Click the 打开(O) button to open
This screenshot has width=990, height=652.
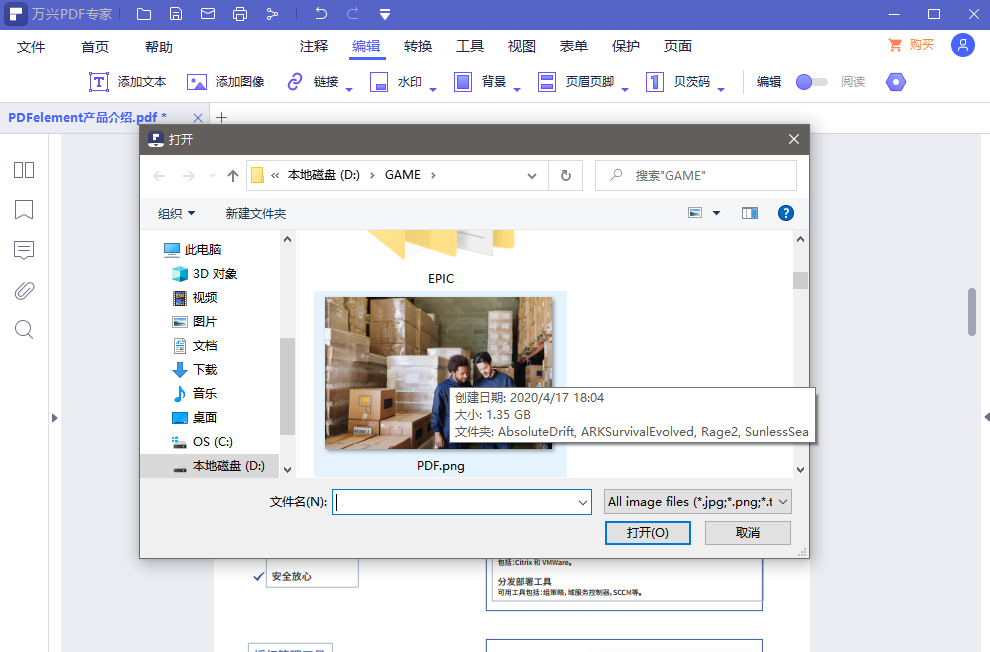(647, 533)
